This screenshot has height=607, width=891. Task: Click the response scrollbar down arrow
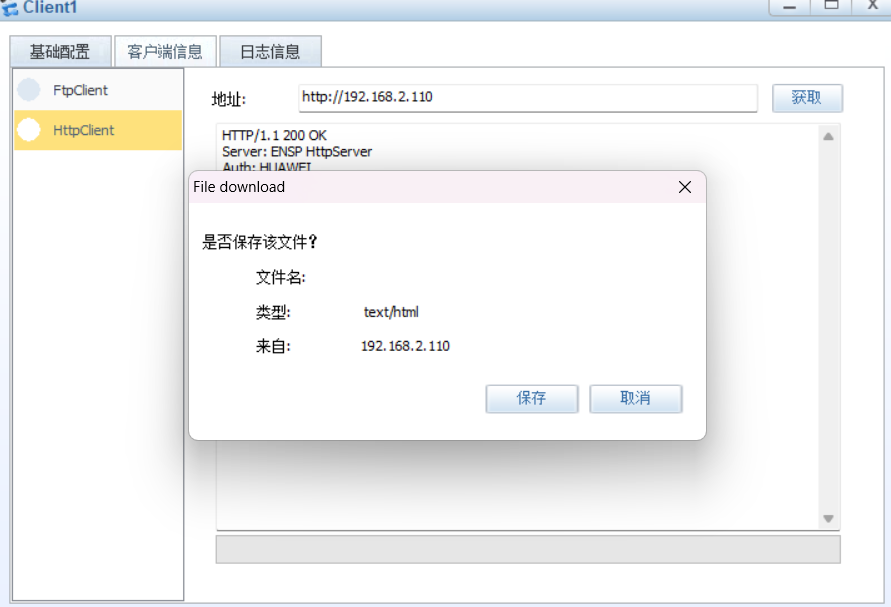pos(828,518)
